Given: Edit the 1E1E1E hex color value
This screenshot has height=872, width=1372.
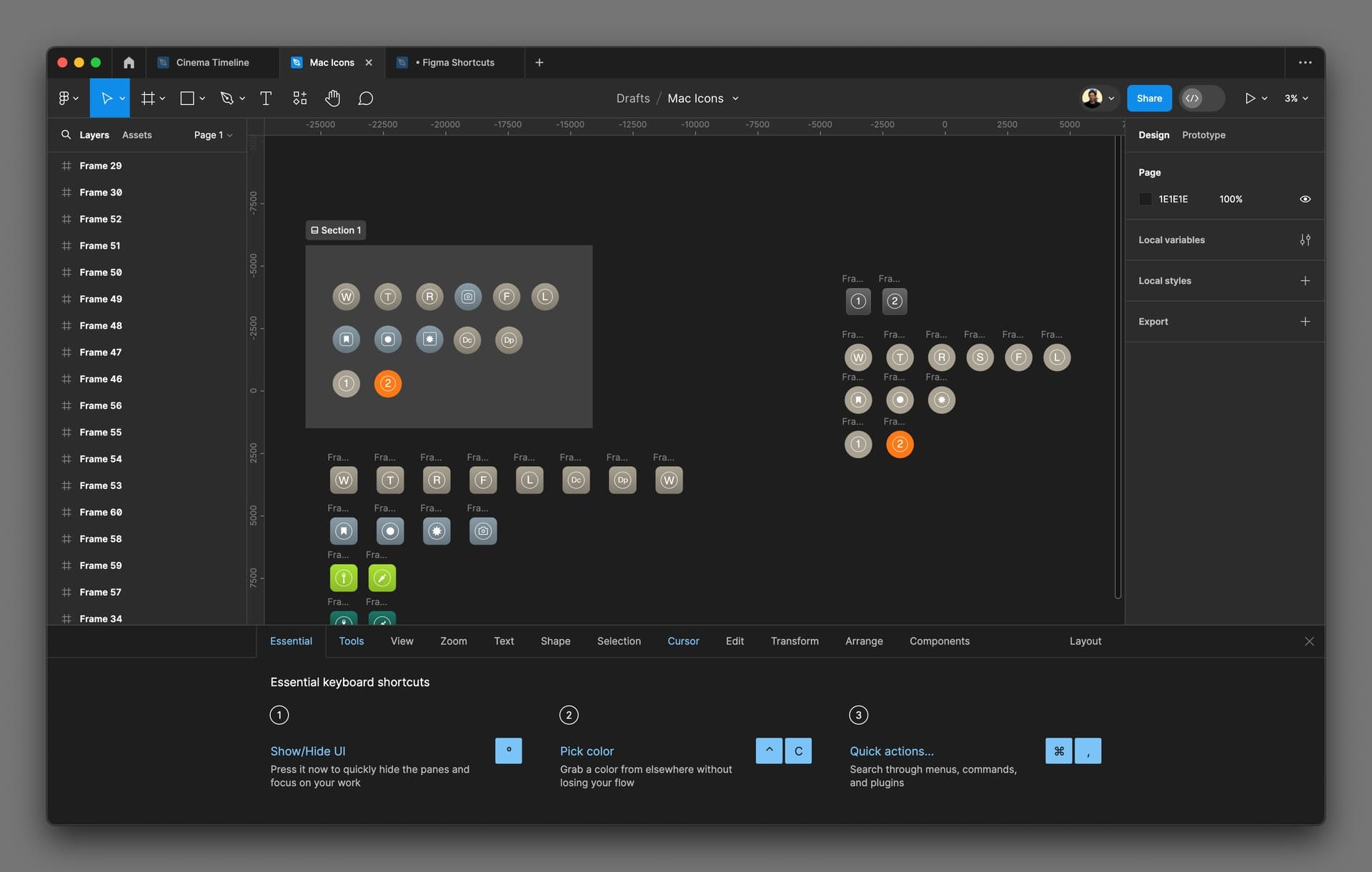Looking at the screenshot, I should [x=1173, y=199].
